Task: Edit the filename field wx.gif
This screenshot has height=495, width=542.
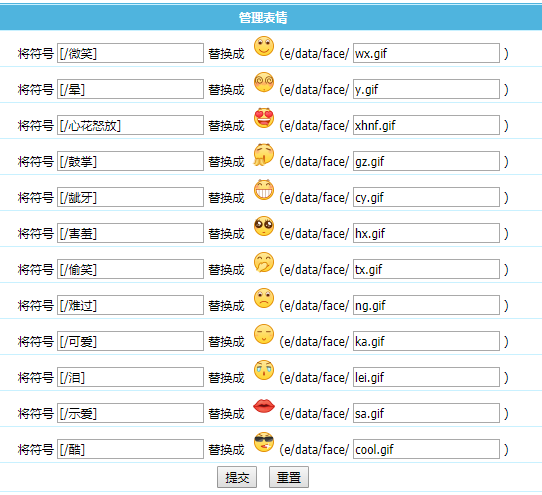Action: coord(426,53)
